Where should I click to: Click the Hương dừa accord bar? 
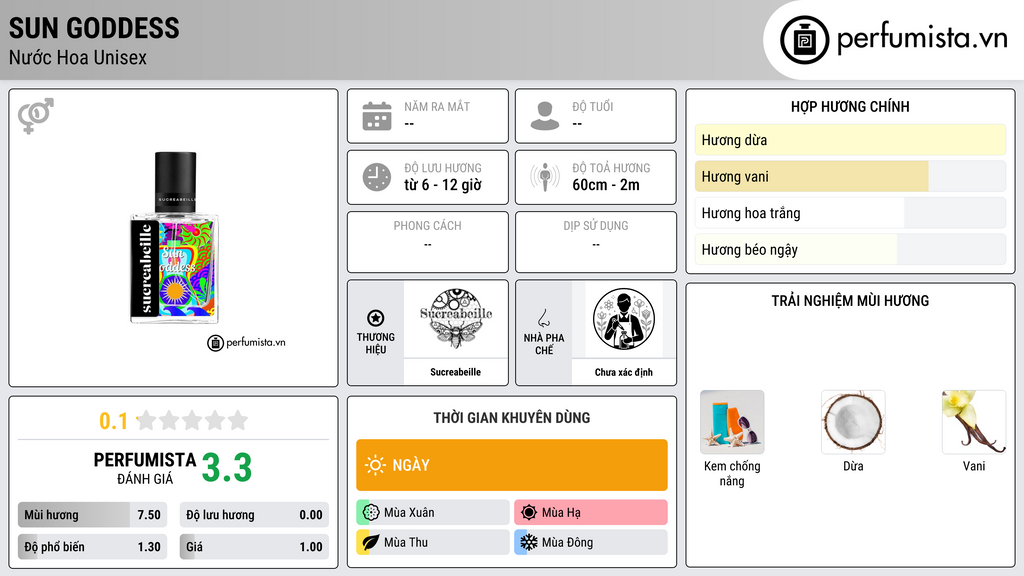(x=850, y=140)
